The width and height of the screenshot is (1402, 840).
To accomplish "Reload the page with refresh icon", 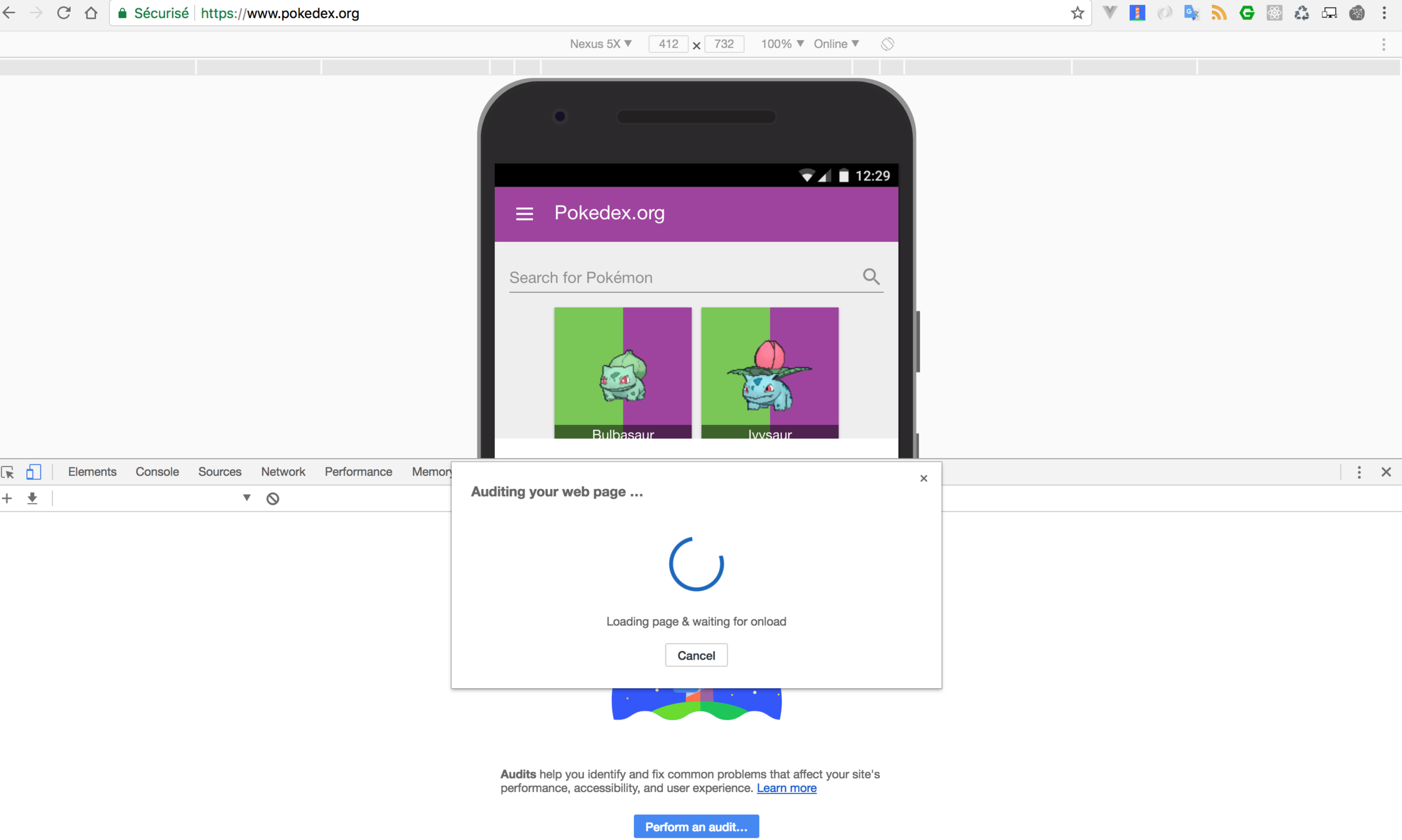I will [64, 13].
